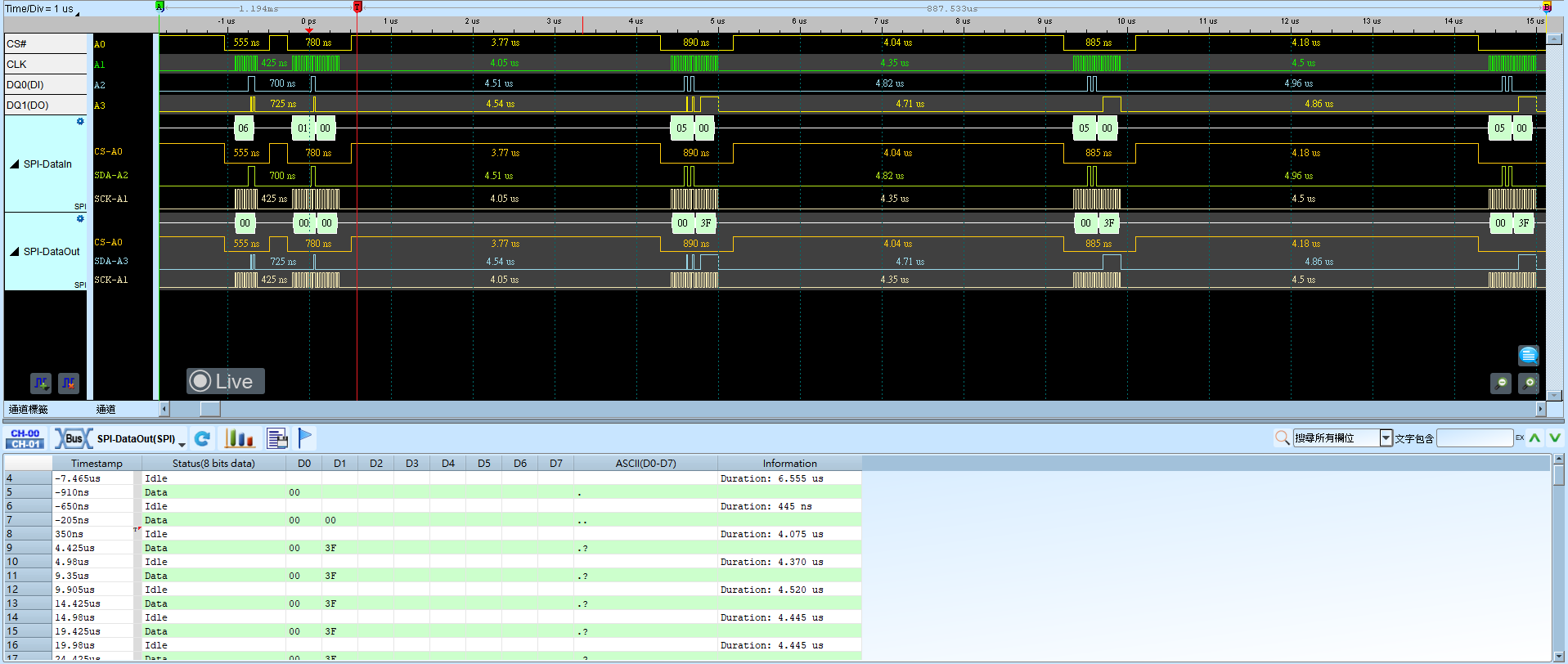Refresh the bus decode report
Image resolution: width=1568 pixels, height=664 pixels.
pyautogui.click(x=203, y=439)
